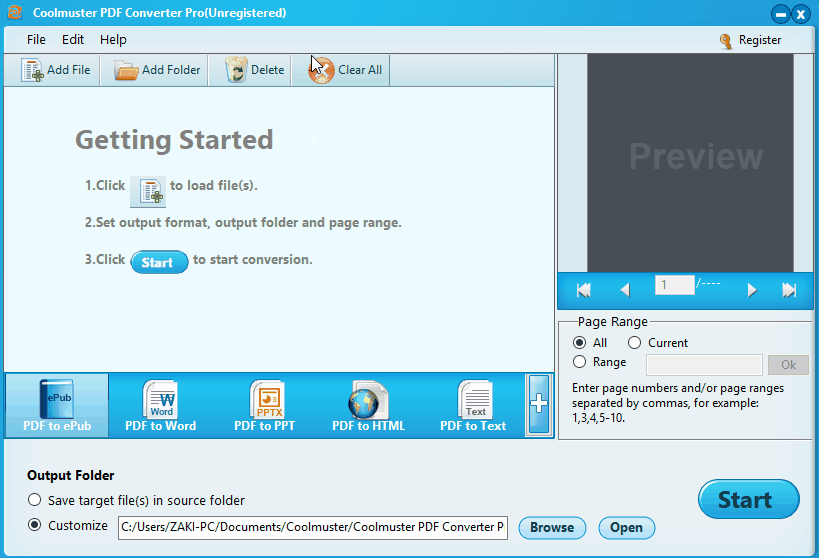This screenshot has height=558, width=819.
Task: Go to next preview page
Action: click(752, 290)
